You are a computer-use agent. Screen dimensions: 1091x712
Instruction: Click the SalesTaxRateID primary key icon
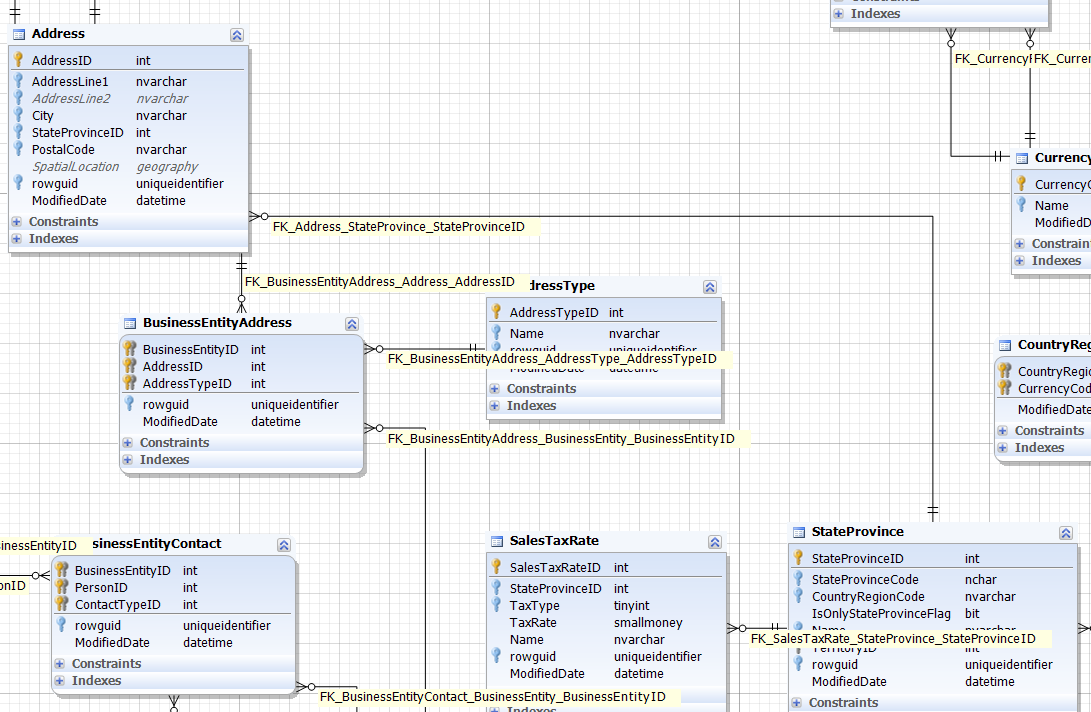(x=497, y=567)
